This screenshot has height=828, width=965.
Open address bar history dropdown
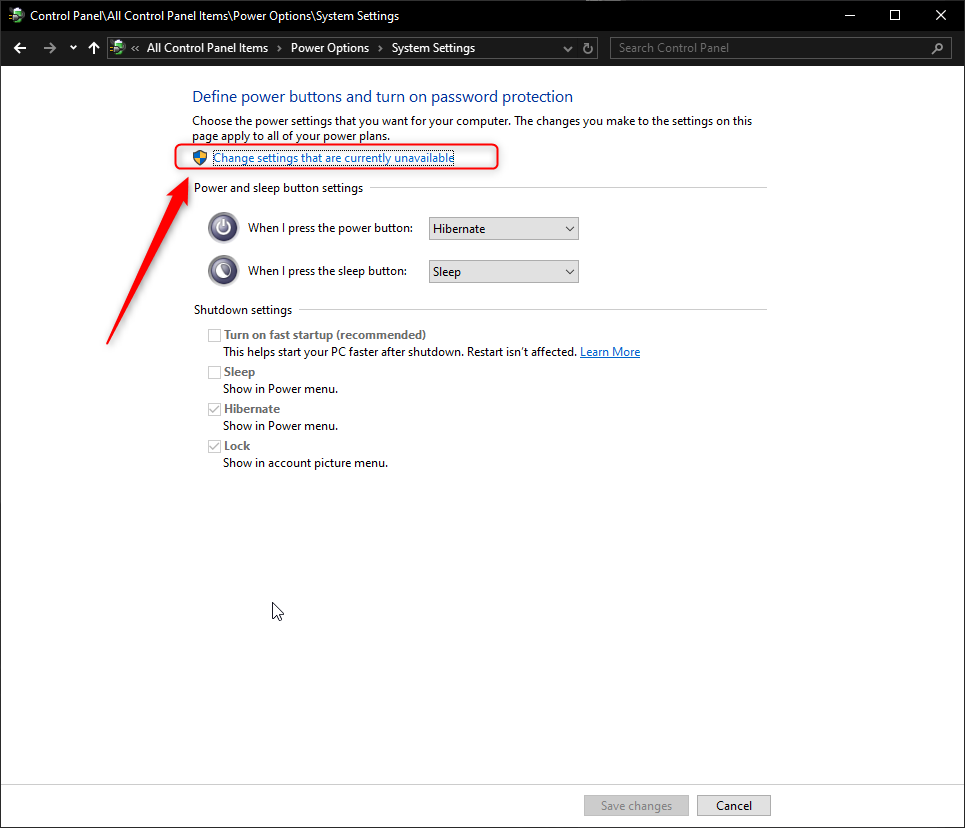[567, 48]
